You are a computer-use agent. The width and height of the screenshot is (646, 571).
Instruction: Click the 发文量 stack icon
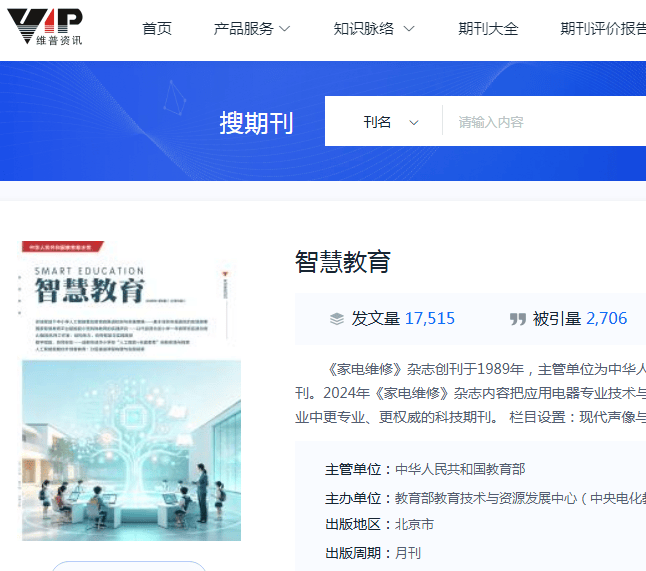[x=337, y=319]
